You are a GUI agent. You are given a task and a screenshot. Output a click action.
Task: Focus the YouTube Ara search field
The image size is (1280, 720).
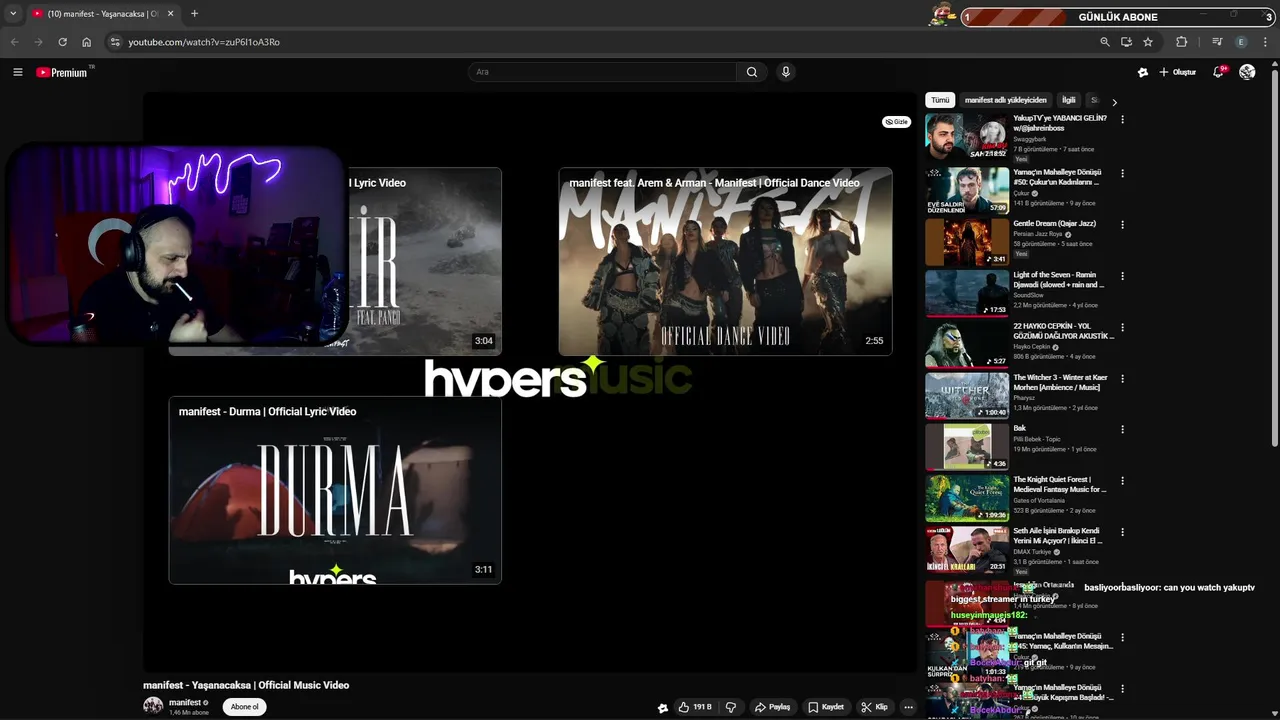click(603, 72)
